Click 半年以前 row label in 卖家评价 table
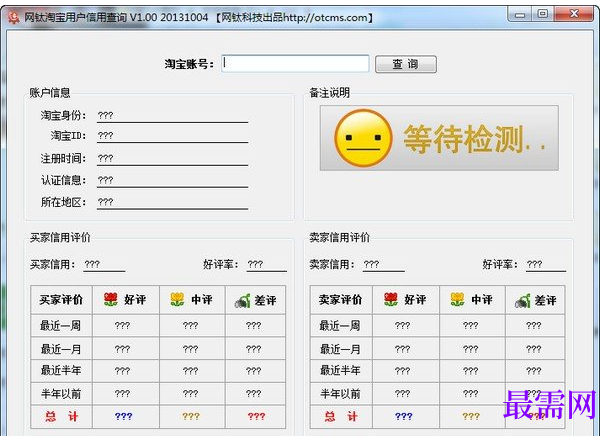This screenshot has width=615, height=436. 340,393
